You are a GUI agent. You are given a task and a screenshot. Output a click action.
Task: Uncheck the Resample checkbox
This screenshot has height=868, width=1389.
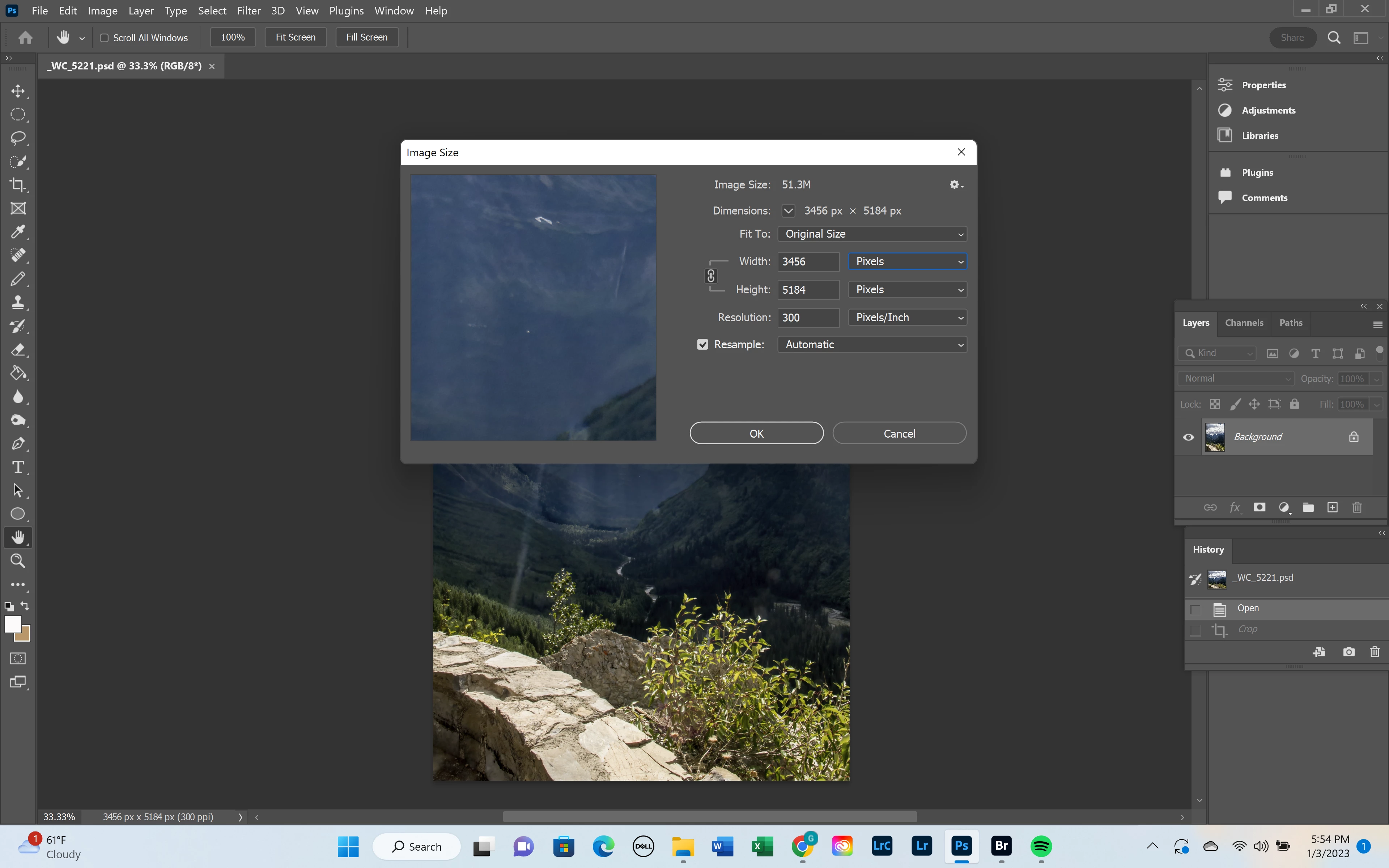pos(702,344)
